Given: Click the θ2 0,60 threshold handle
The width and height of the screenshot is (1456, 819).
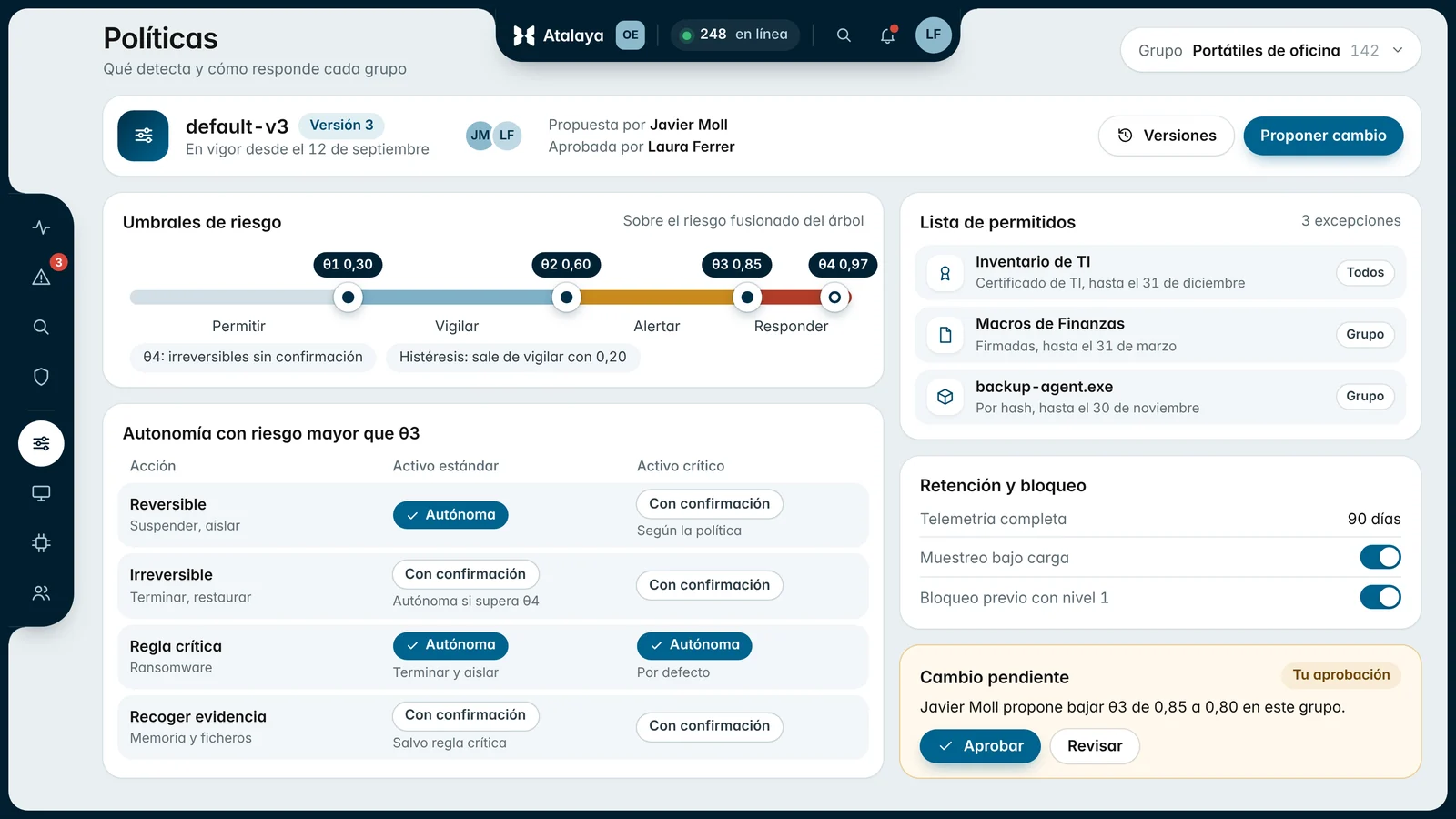Looking at the screenshot, I should [567, 297].
